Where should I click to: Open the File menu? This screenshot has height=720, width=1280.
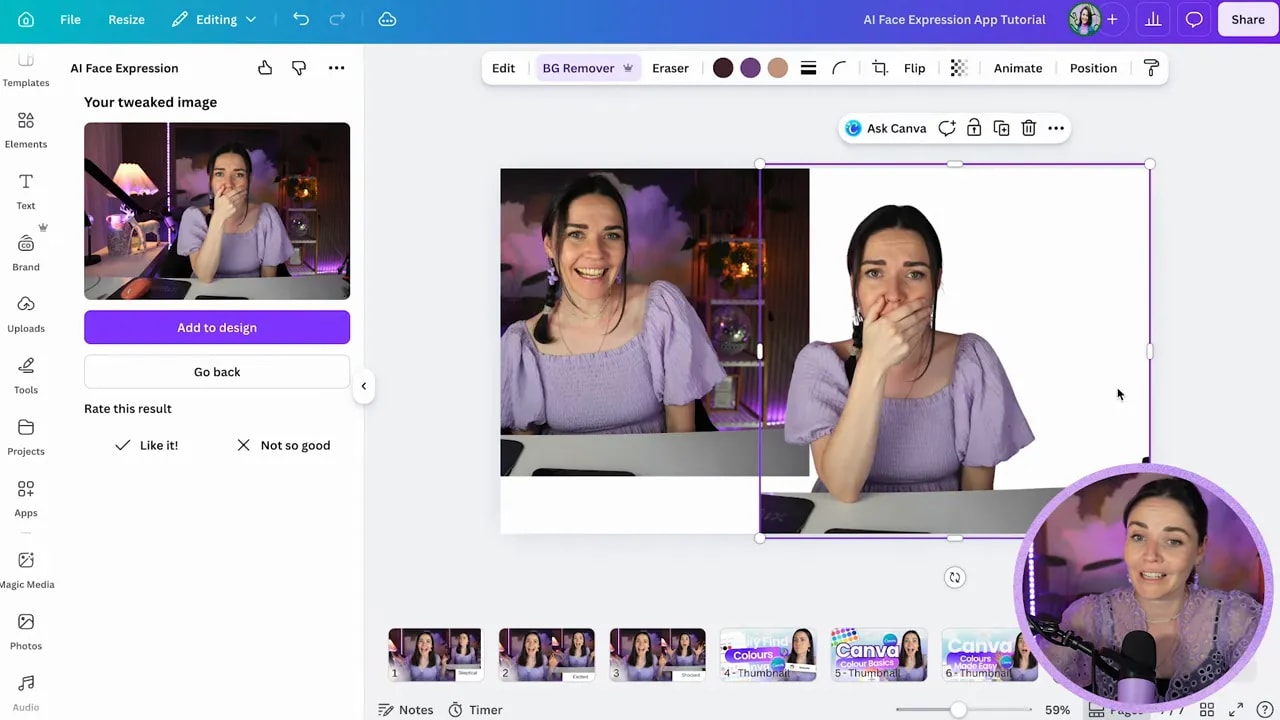click(x=70, y=19)
